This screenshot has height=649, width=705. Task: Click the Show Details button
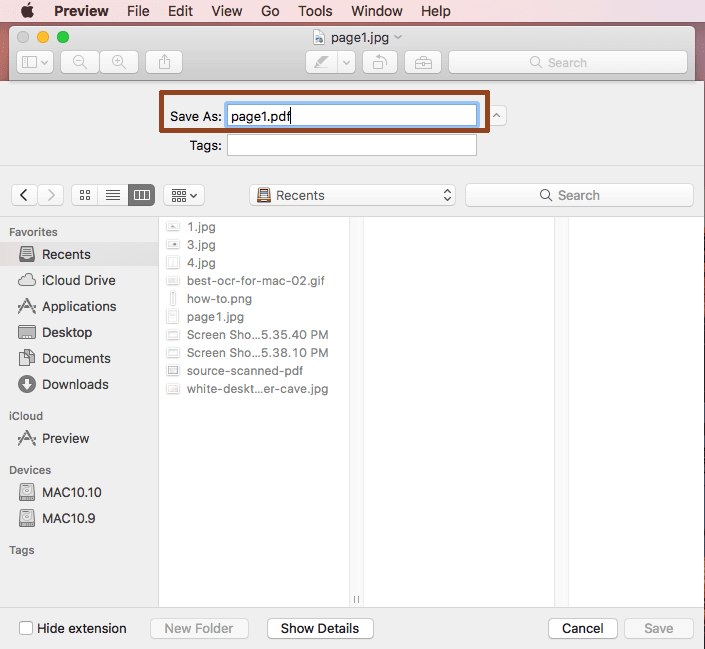(320, 628)
